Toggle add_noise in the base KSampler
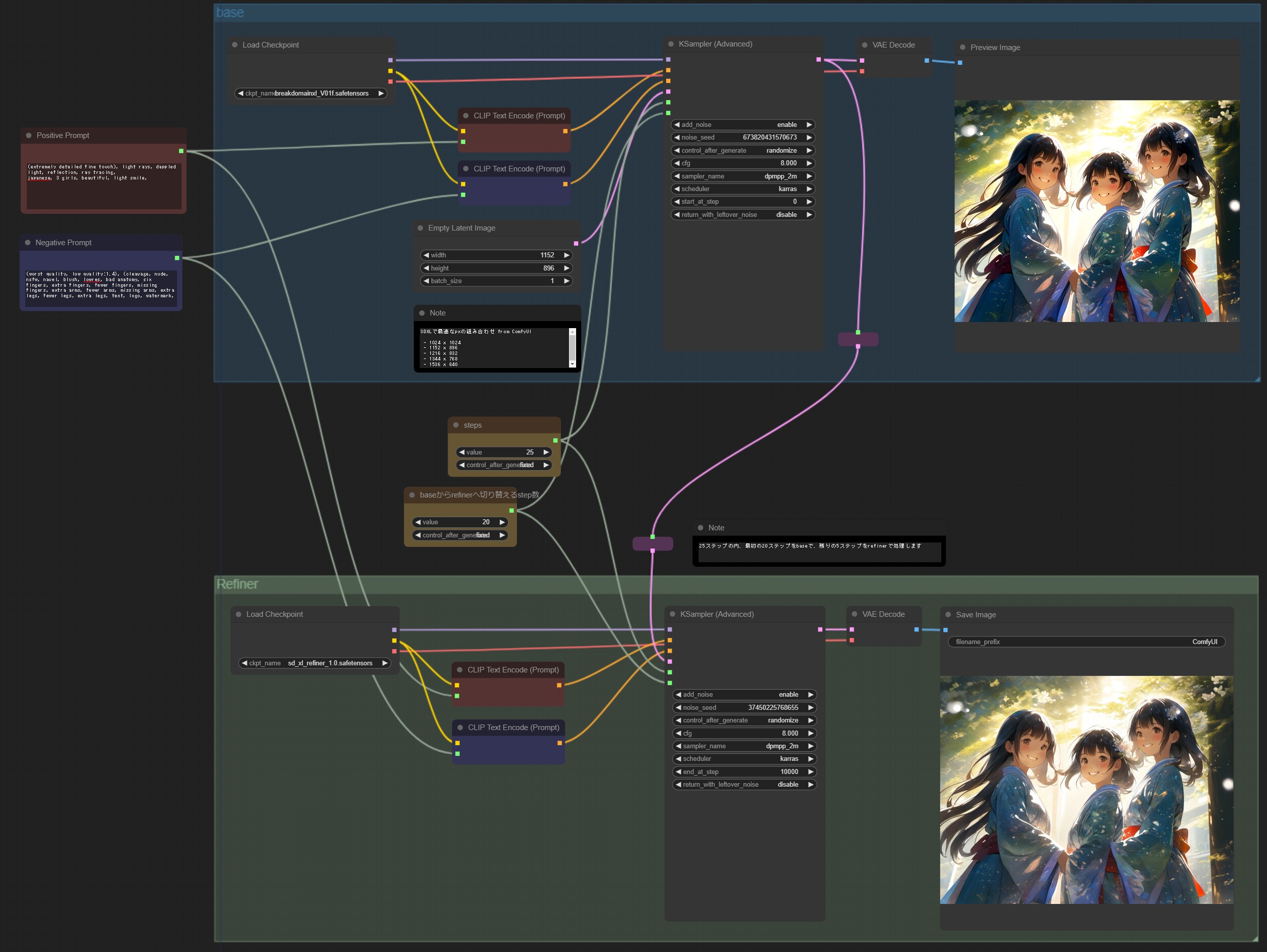1267x952 pixels. tap(742, 125)
